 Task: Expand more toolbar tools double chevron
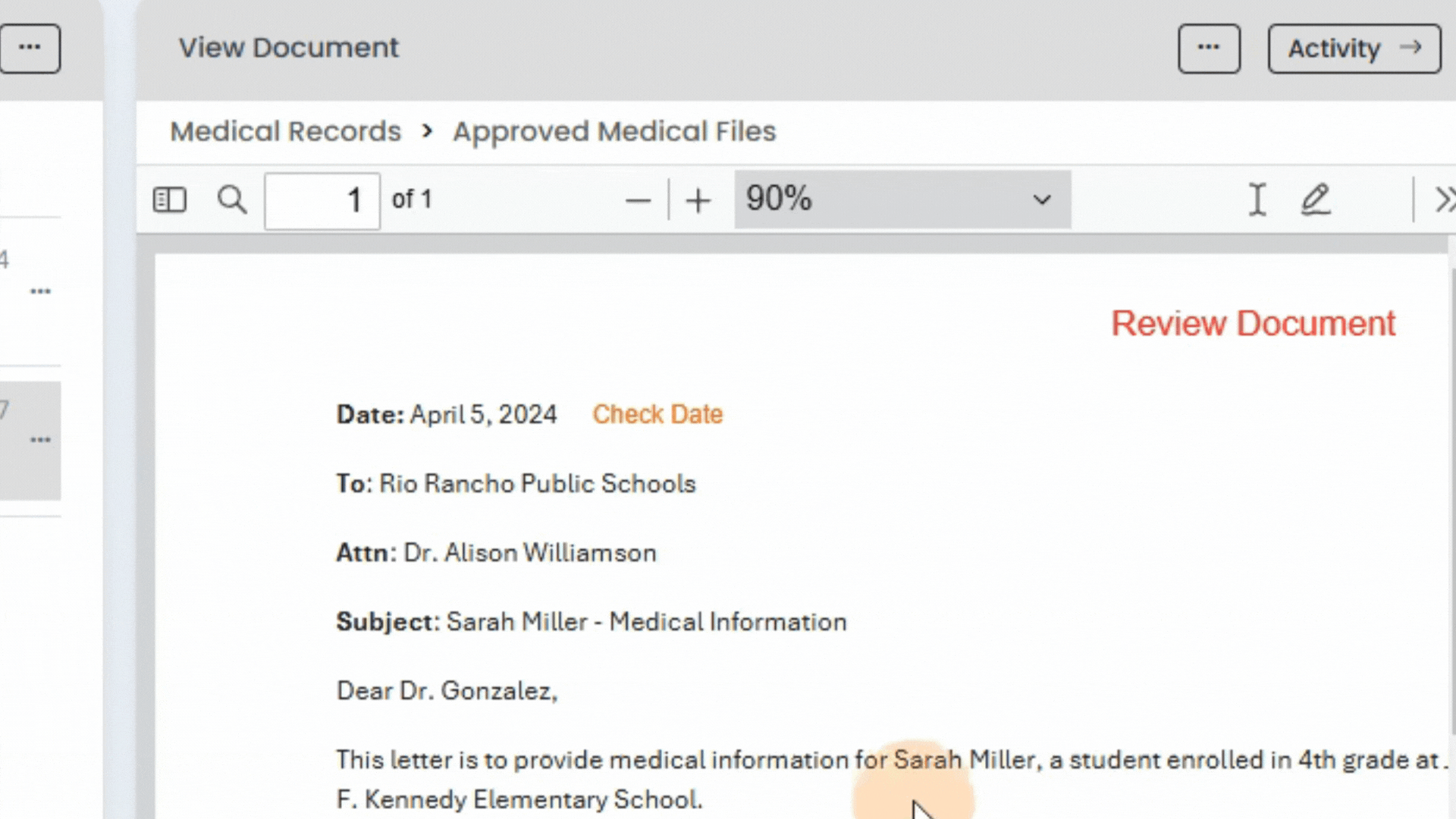tap(1444, 200)
